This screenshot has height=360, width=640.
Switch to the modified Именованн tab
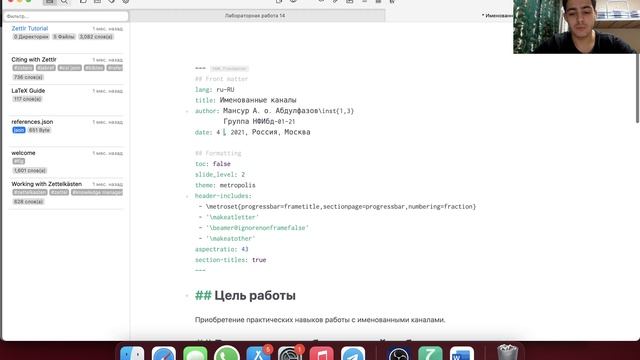tap(497, 16)
